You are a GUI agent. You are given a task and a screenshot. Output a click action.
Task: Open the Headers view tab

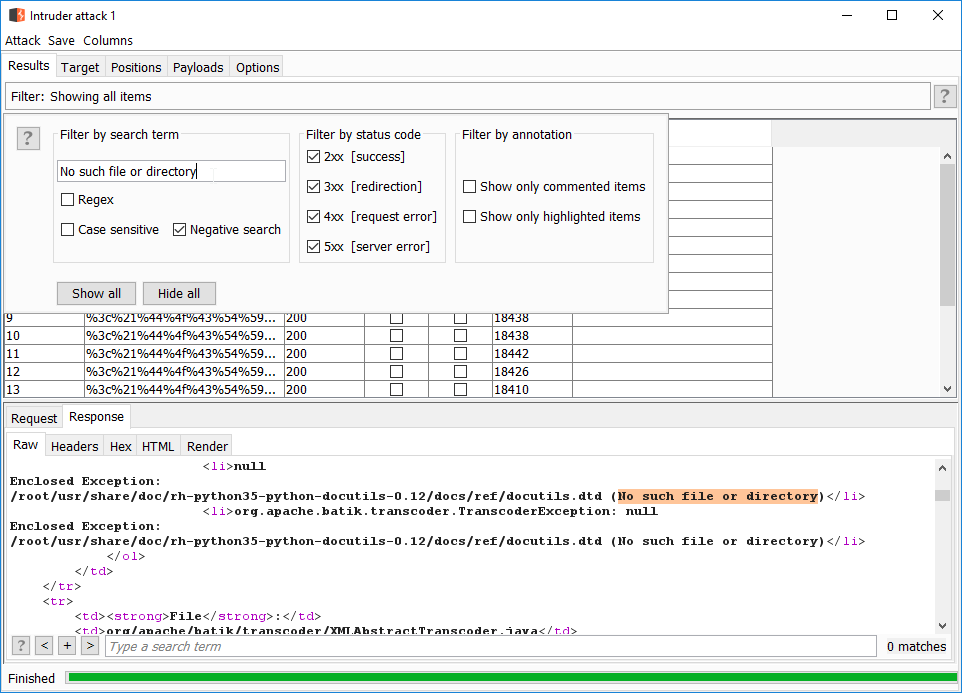pyautogui.click(x=74, y=446)
